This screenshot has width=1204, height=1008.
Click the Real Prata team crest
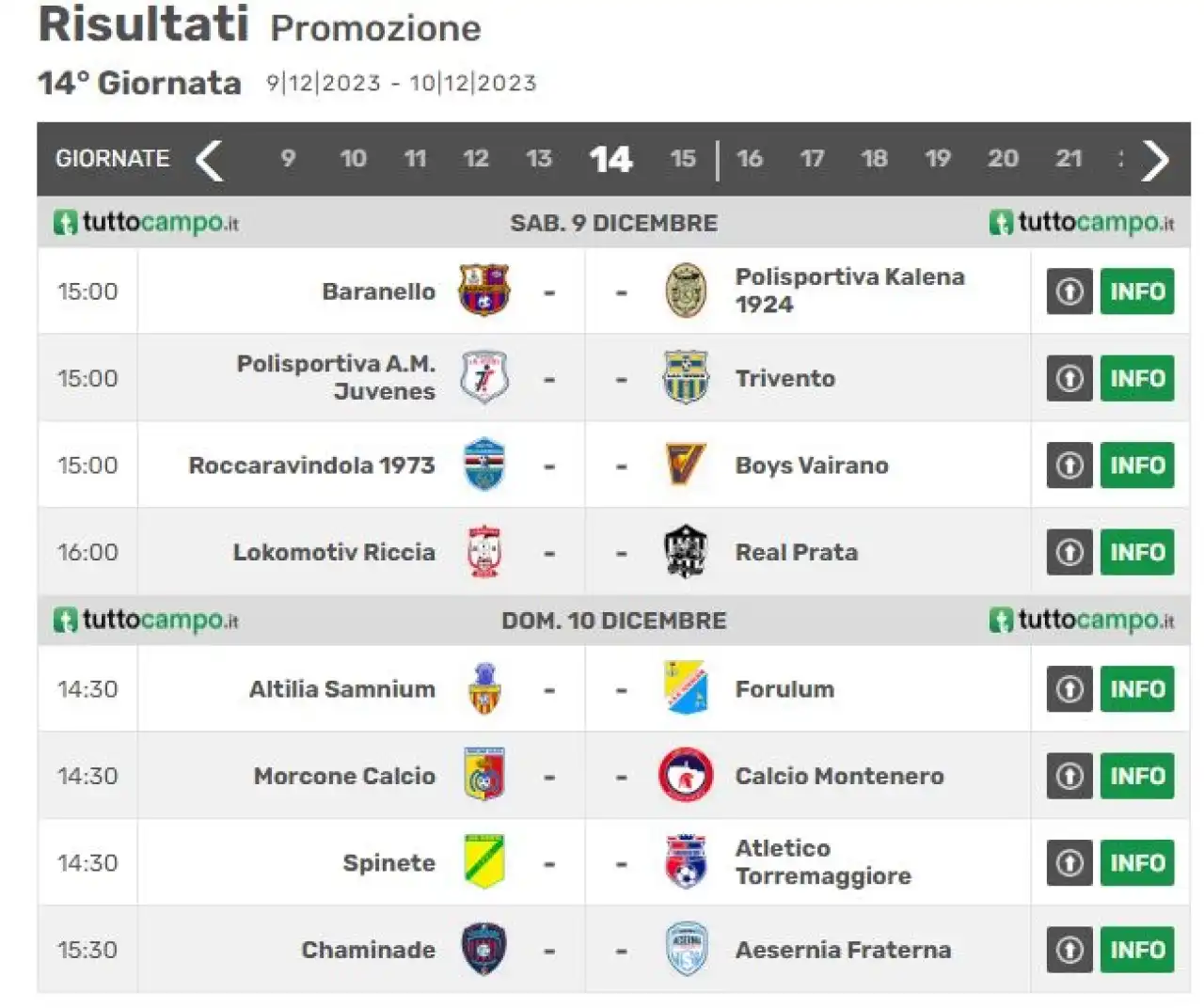686,551
